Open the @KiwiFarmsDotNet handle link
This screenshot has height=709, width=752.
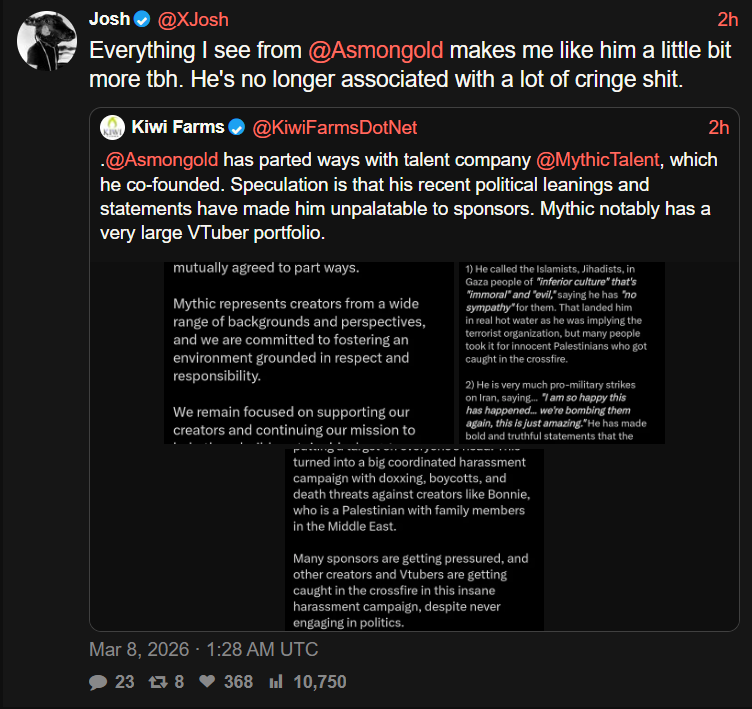pos(334,127)
